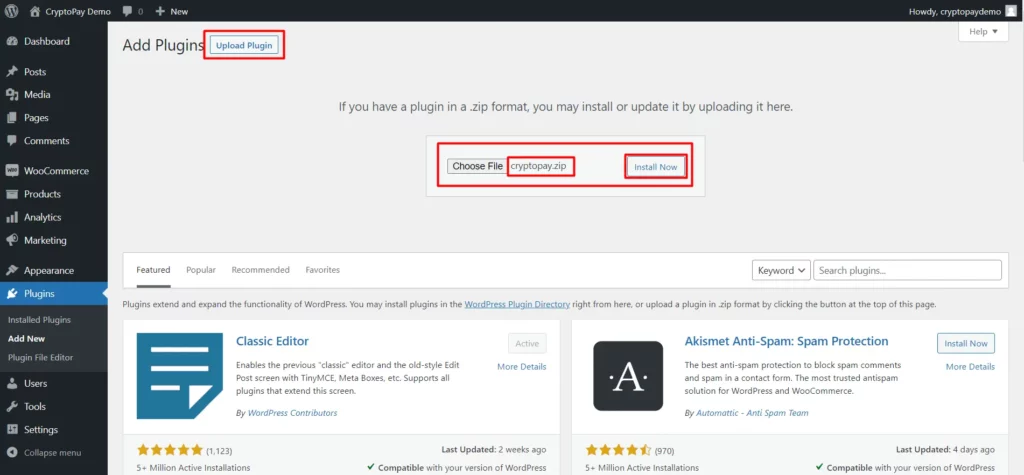Click the Search plugins input field

[907, 270]
